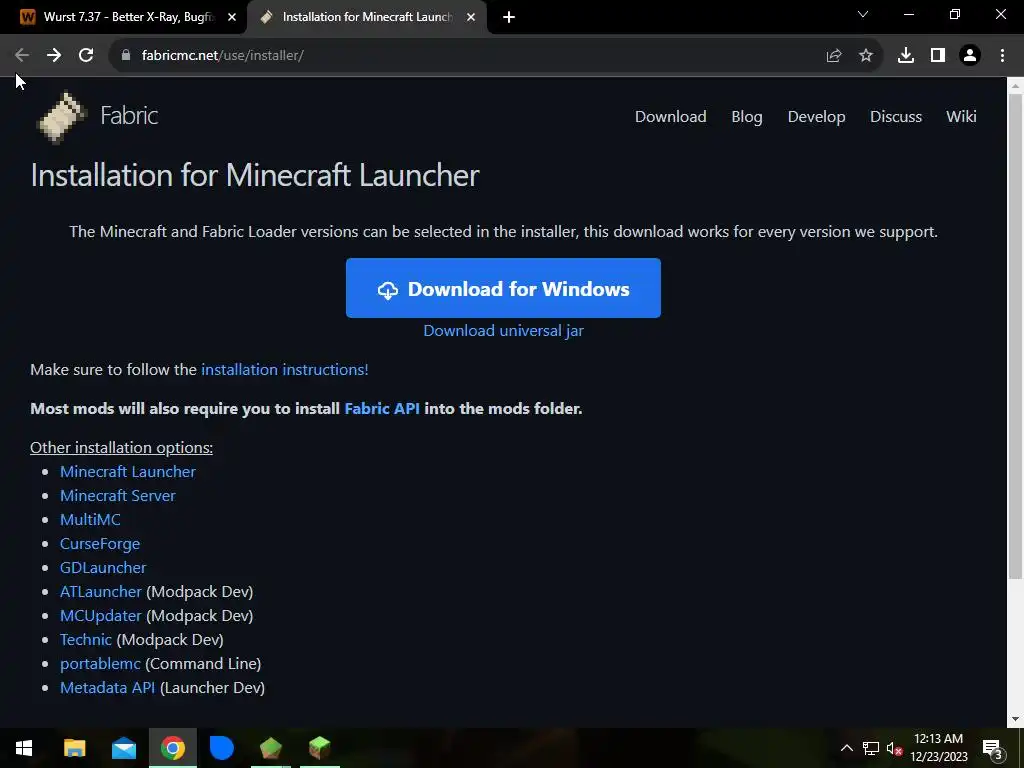Image resolution: width=1024 pixels, height=768 pixels.
Task: Open the portablemc link
Action: 100,664
